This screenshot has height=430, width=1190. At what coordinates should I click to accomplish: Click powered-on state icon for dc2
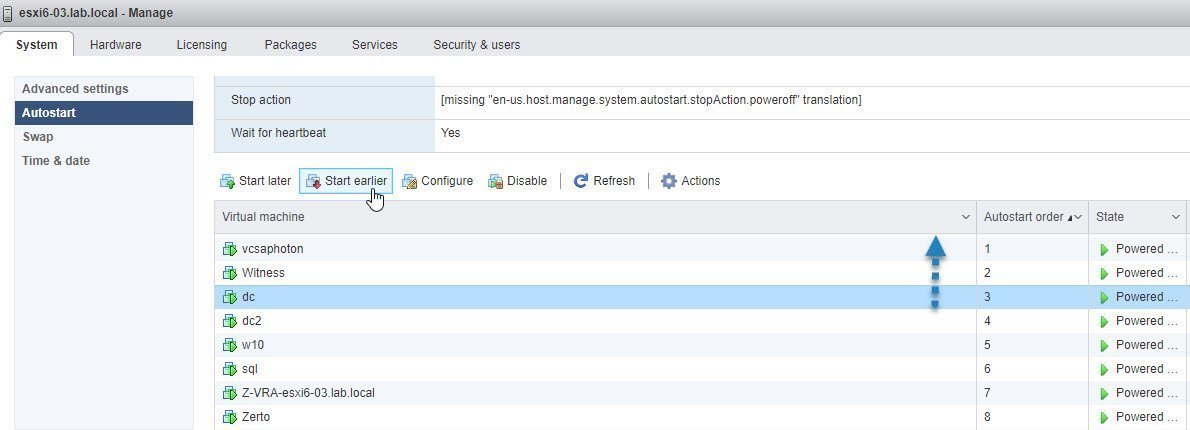pos(1104,322)
